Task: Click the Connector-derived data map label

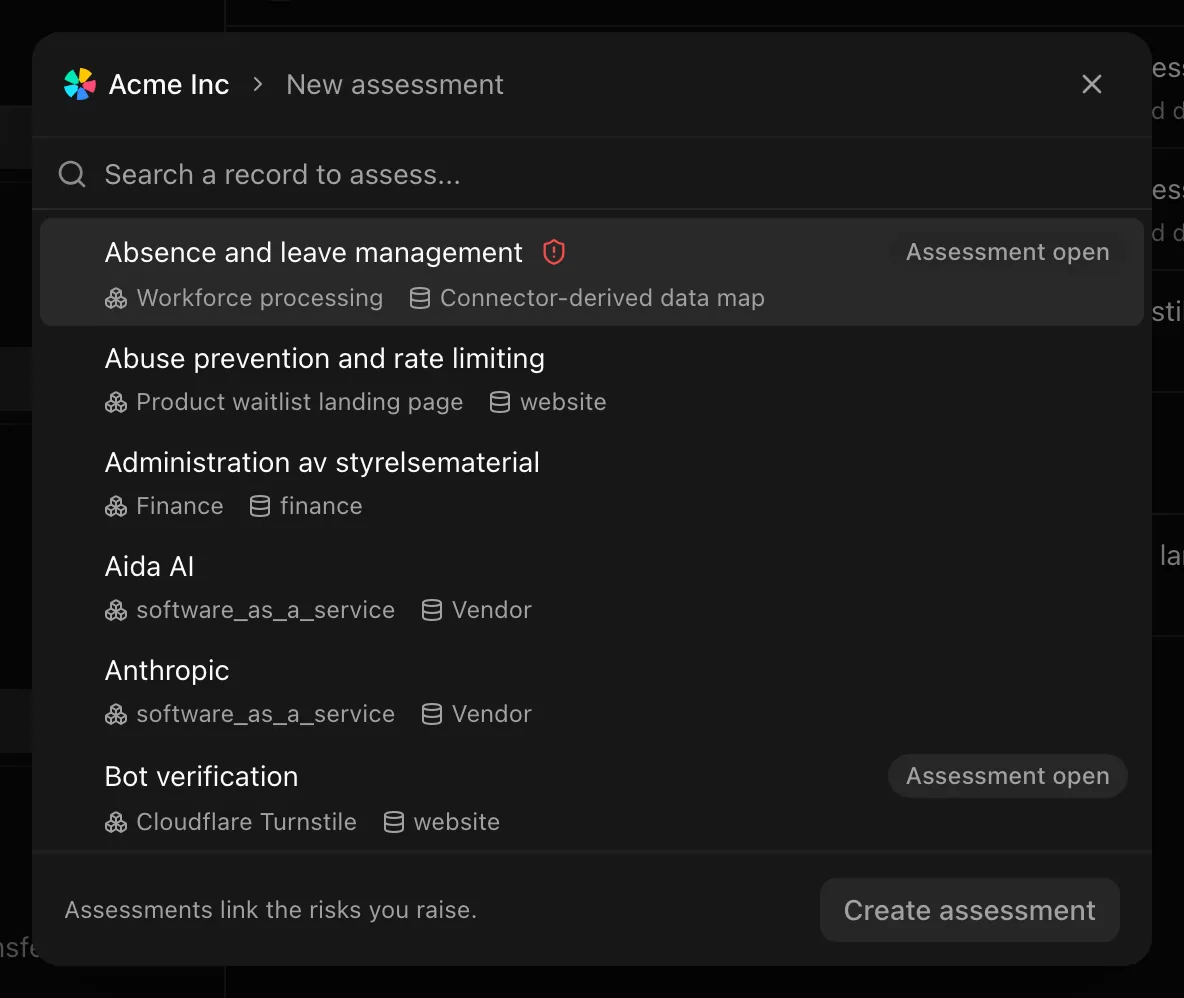Action: (603, 298)
